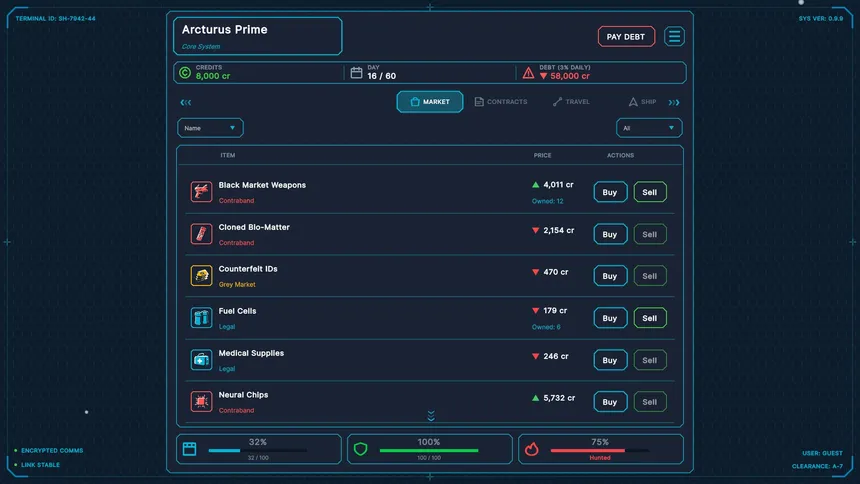Go to previous tabs with left chevrons
Image resolution: width=860 pixels, height=484 pixels.
186,103
